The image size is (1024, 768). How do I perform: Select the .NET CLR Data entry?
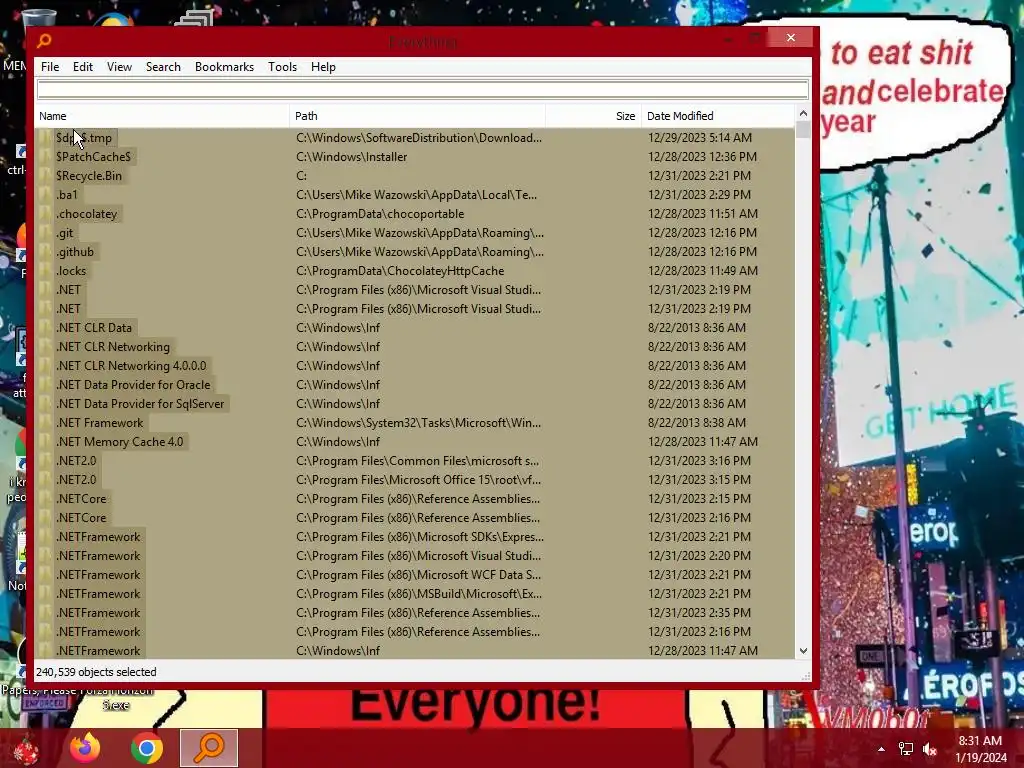point(93,328)
